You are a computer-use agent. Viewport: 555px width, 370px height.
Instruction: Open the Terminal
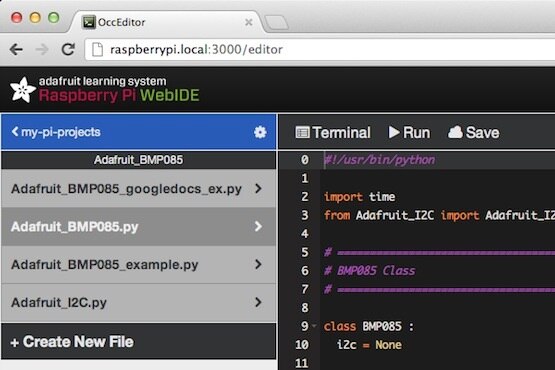pyautogui.click(x=333, y=132)
